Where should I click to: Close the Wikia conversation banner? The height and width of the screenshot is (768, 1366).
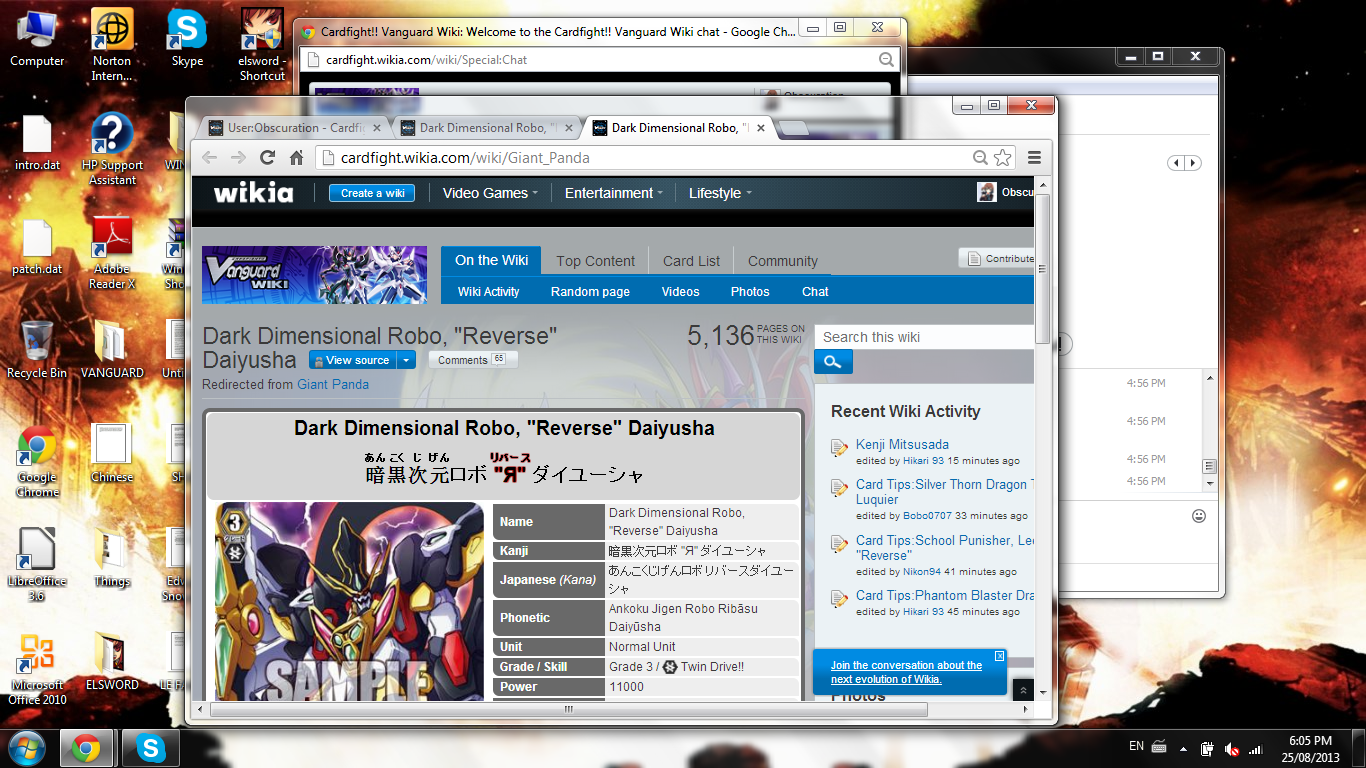pos(999,656)
